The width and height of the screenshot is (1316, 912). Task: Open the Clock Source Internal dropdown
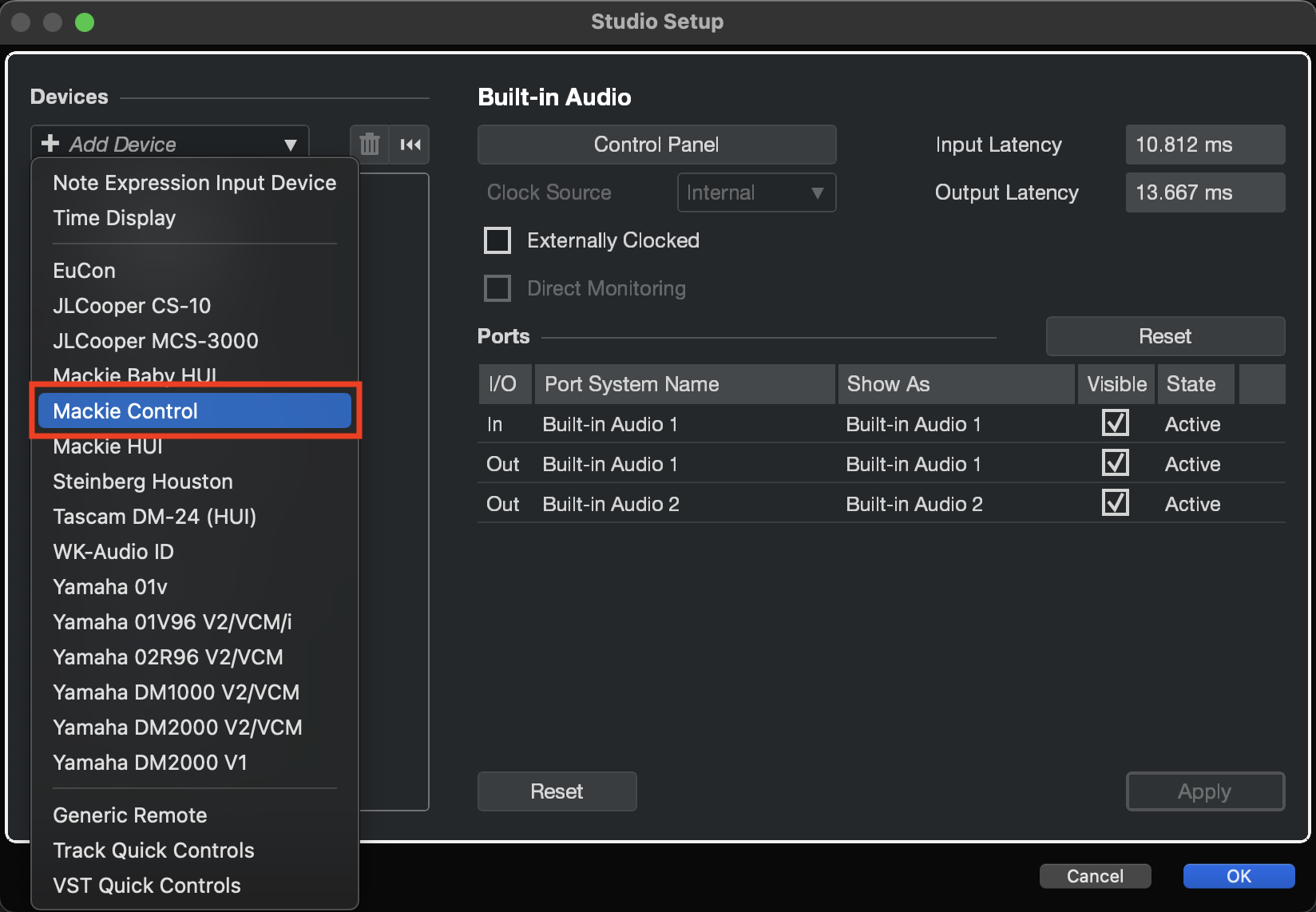click(x=756, y=192)
